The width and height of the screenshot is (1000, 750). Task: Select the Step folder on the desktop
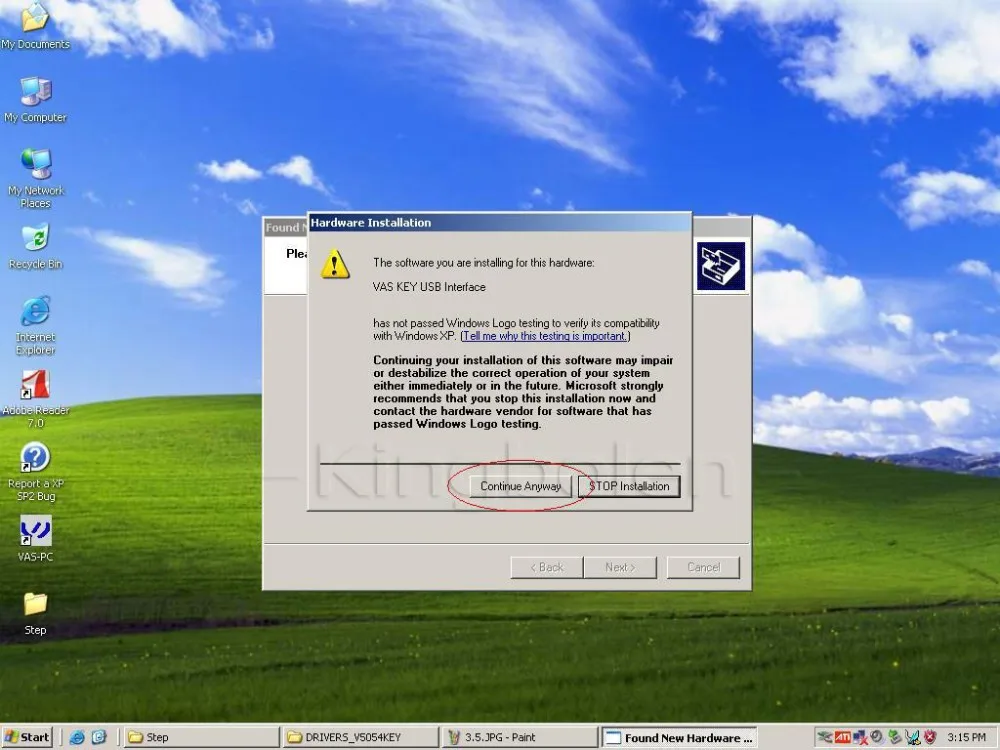click(35, 613)
